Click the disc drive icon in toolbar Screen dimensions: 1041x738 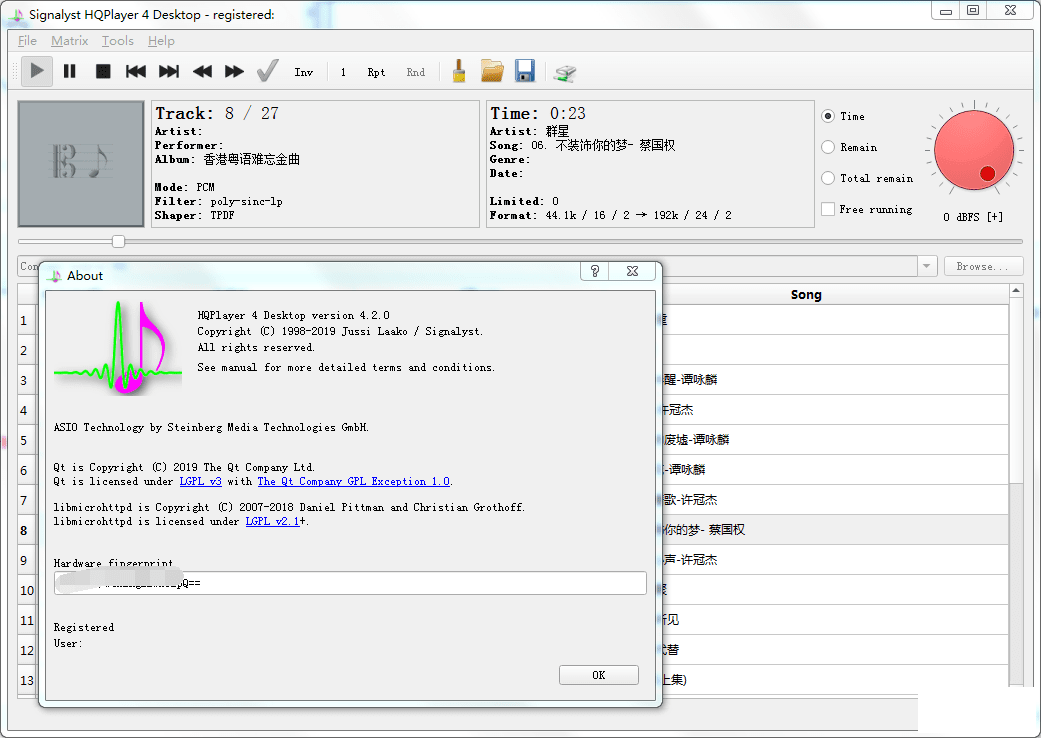point(565,72)
